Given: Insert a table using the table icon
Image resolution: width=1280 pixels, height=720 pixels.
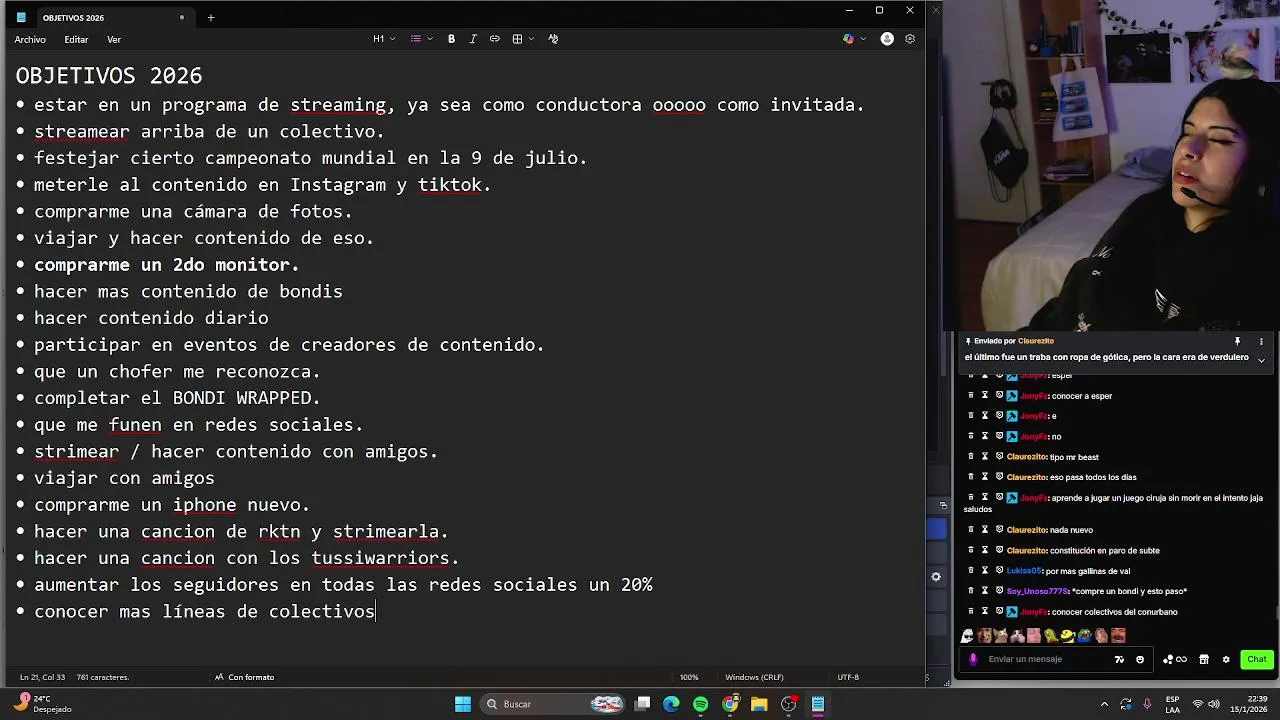Looking at the screenshot, I should (517, 39).
